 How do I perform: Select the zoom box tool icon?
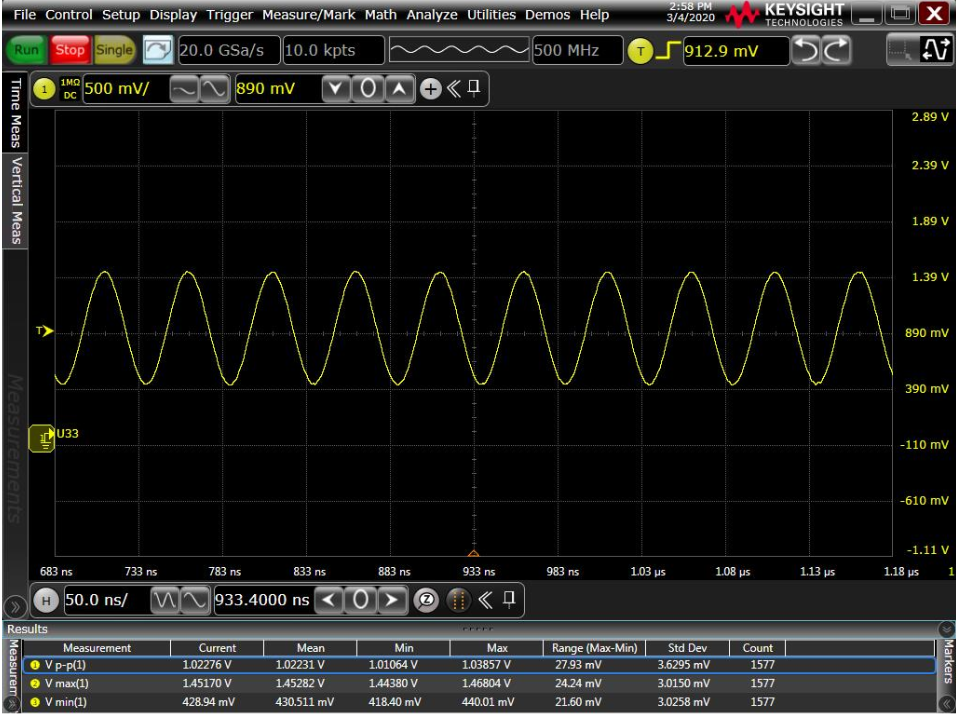coord(901,50)
